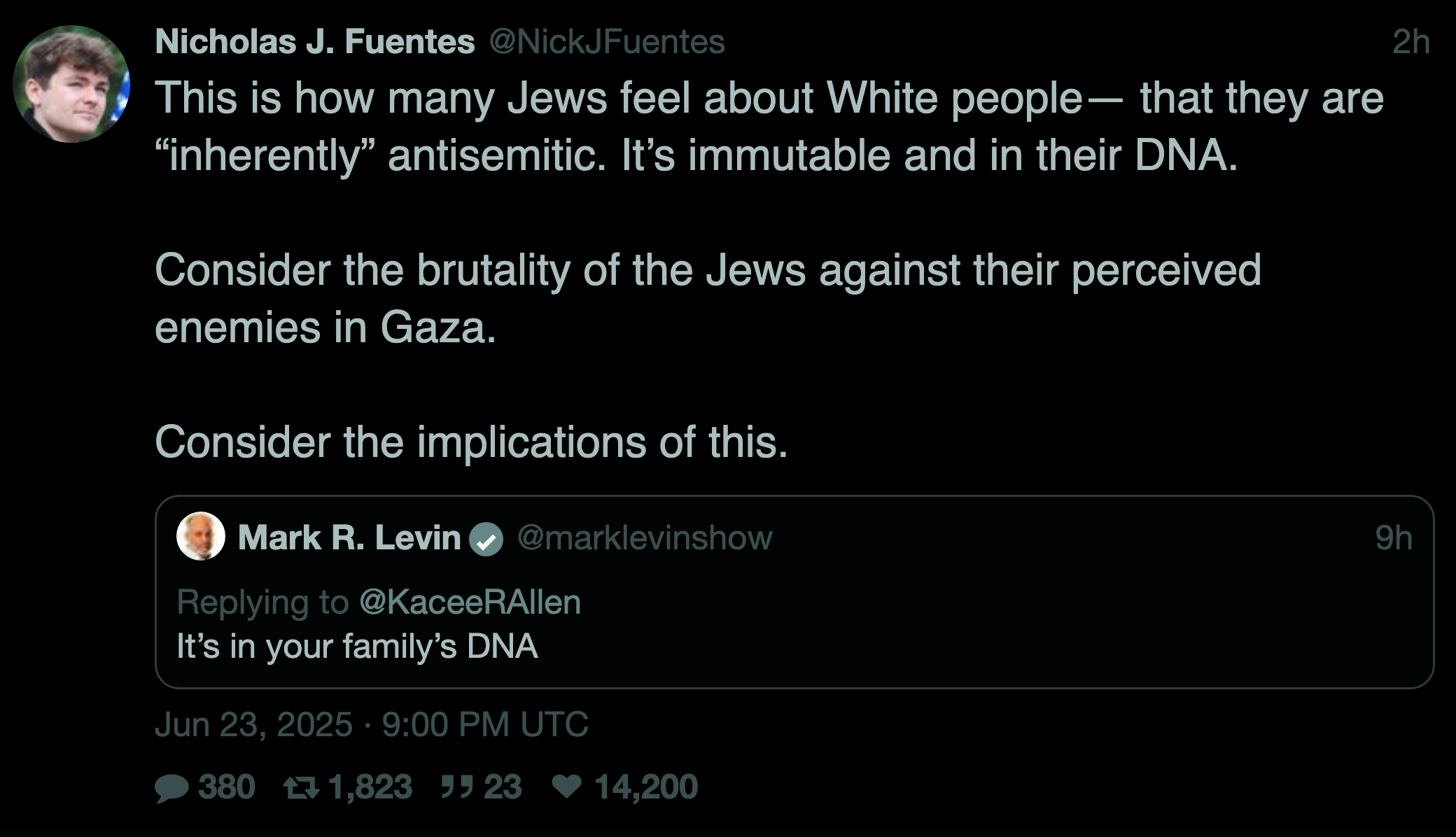
Task: Click the 1,823 retweets count
Action: (370, 787)
